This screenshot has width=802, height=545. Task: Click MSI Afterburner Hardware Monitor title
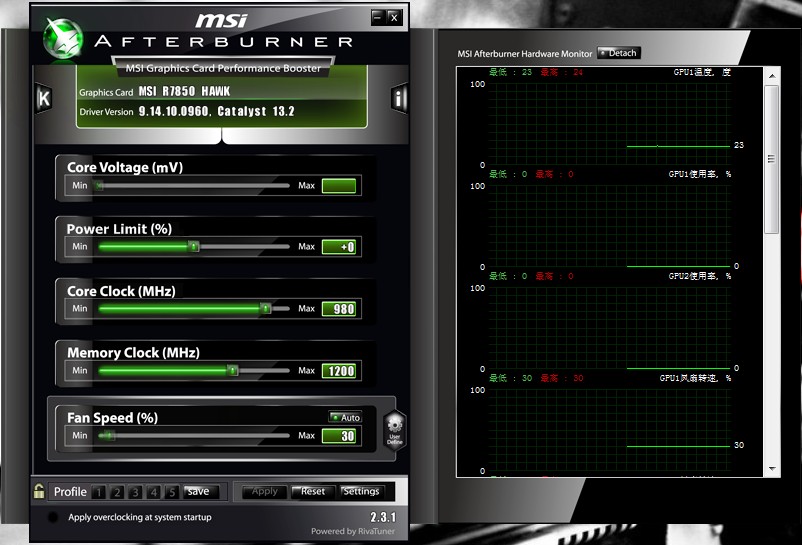[525, 54]
